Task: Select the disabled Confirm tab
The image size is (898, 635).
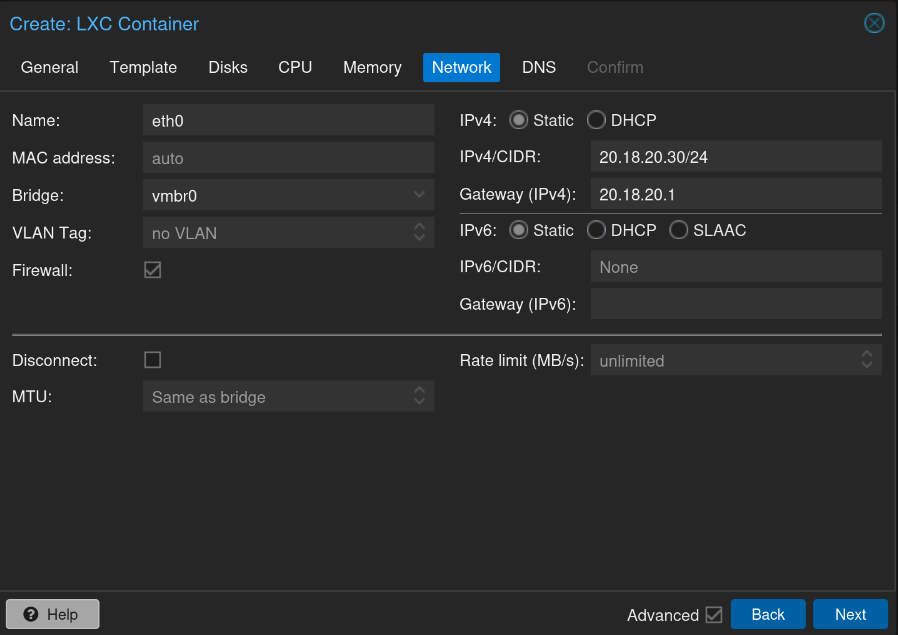Action: click(x=615, y=68)
